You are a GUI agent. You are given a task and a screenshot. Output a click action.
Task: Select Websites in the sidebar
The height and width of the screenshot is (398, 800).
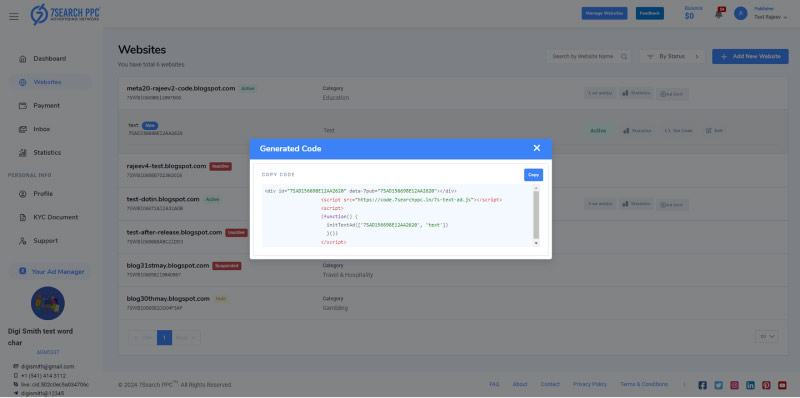tap(49, 82)
